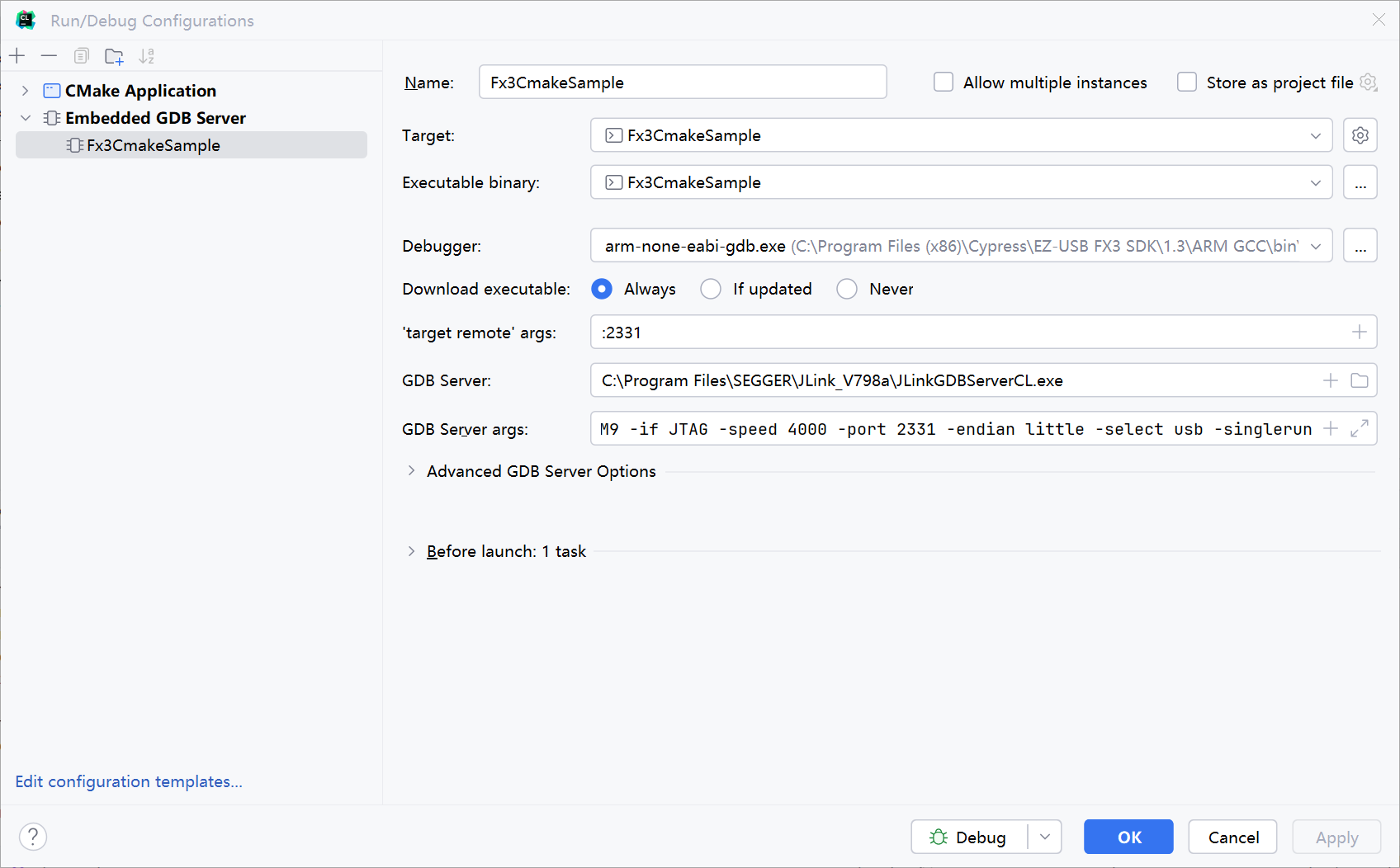Open the Target dropdown
The width and height of the screenshot is (1400, 868).
point(1316,135)
